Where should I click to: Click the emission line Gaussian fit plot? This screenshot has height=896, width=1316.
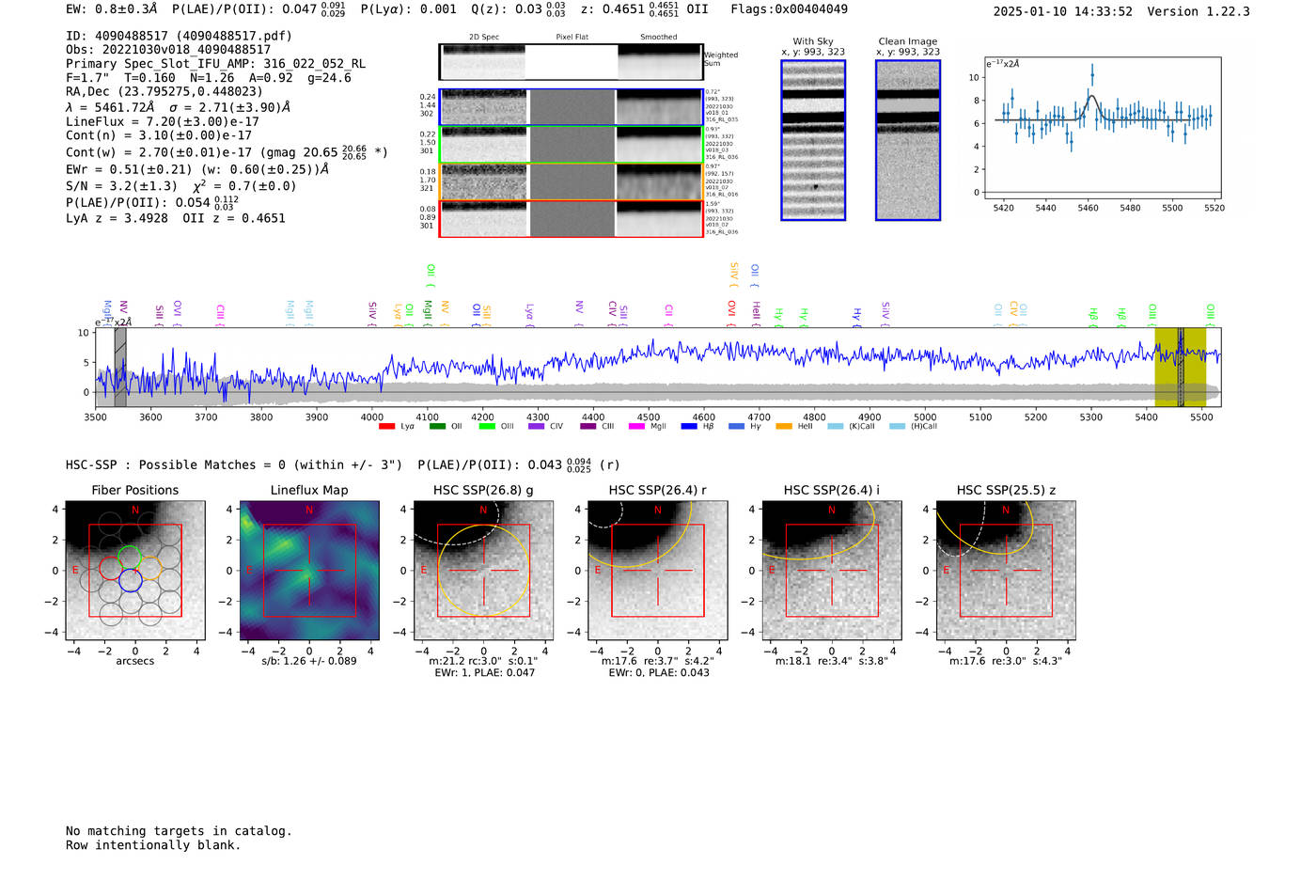(x=1102, y=128)
